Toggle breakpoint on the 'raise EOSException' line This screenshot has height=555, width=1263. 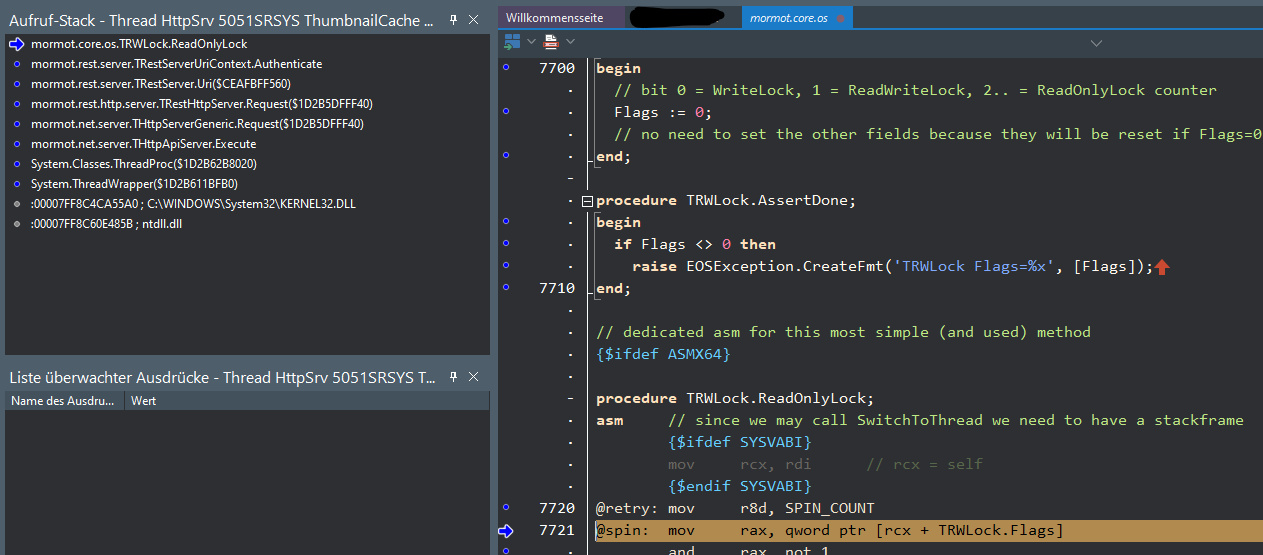(x=505, y=266)
